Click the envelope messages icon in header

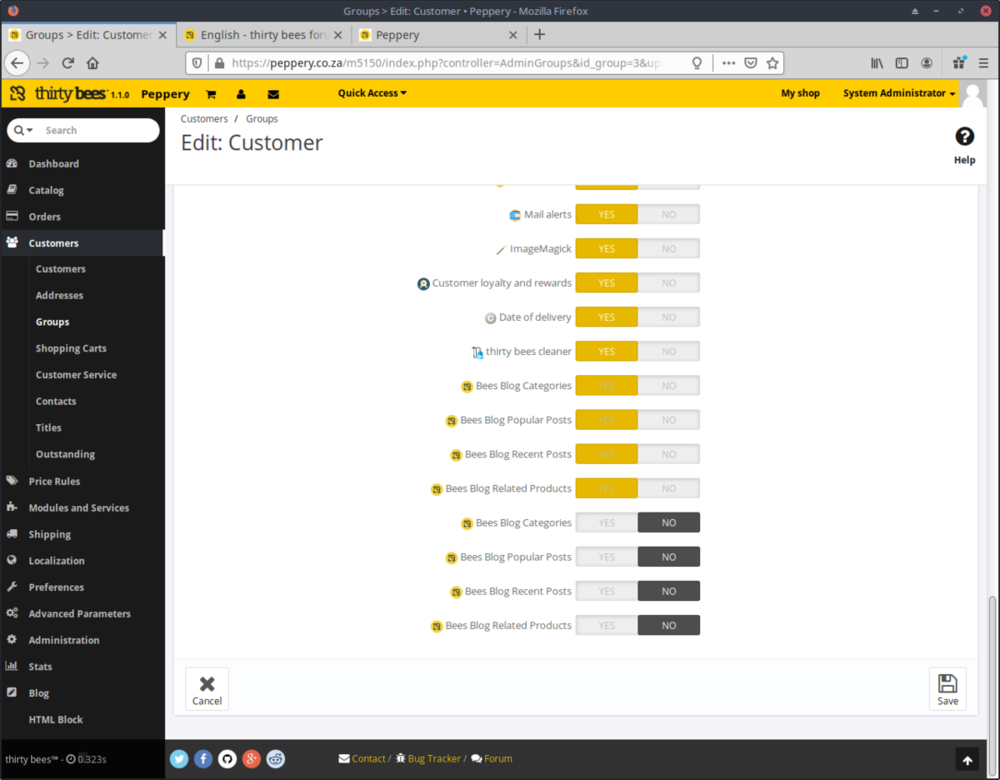pyautogui.click(x=273, y=94)
